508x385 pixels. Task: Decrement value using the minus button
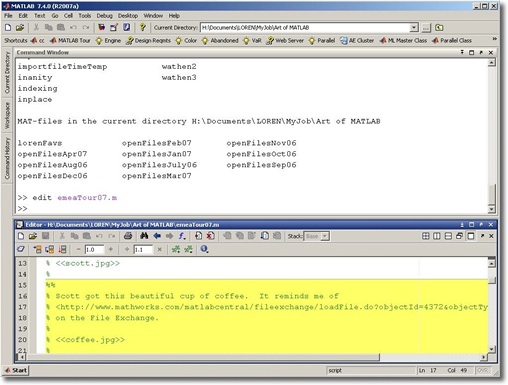tap(78, 249)
